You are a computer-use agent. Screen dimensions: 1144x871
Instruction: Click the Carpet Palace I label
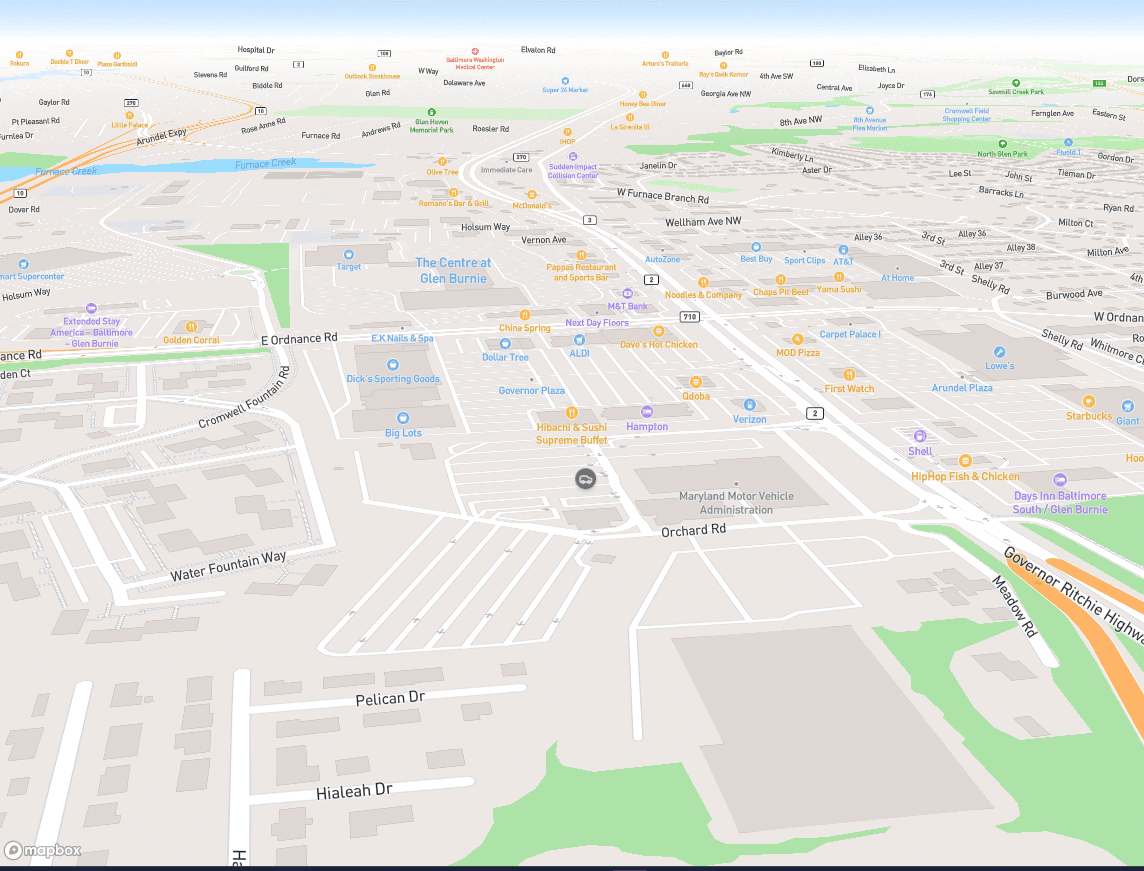850,334
